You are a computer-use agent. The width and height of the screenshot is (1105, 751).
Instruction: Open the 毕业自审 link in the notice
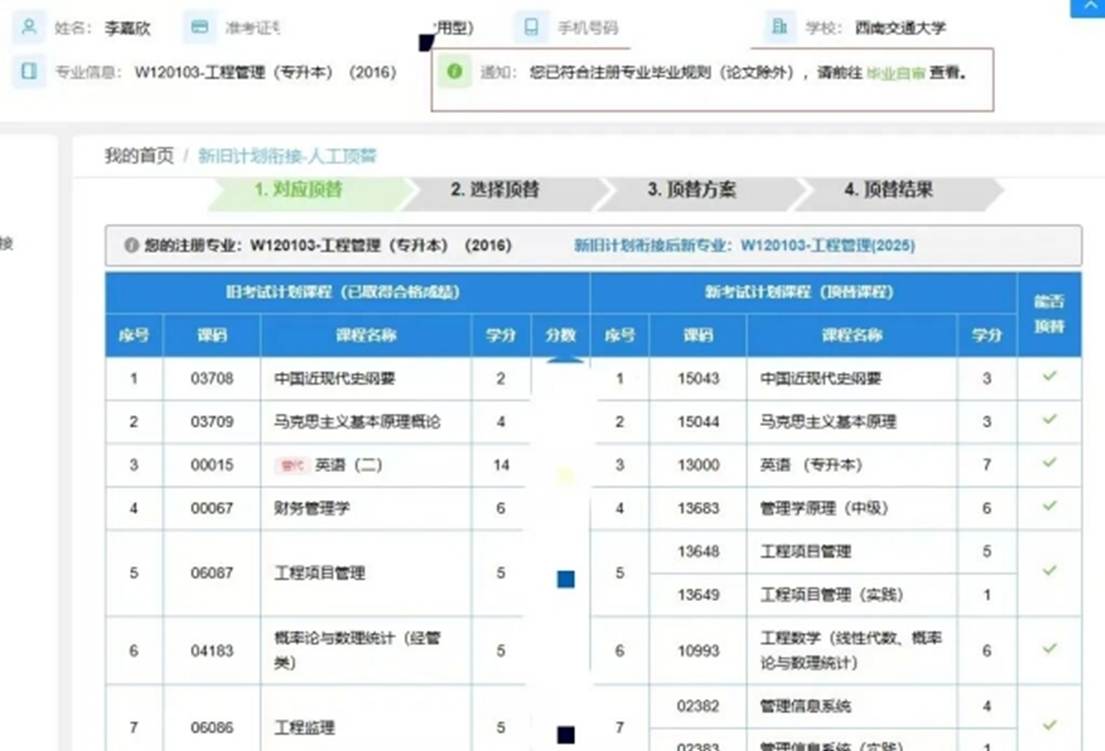895,73
